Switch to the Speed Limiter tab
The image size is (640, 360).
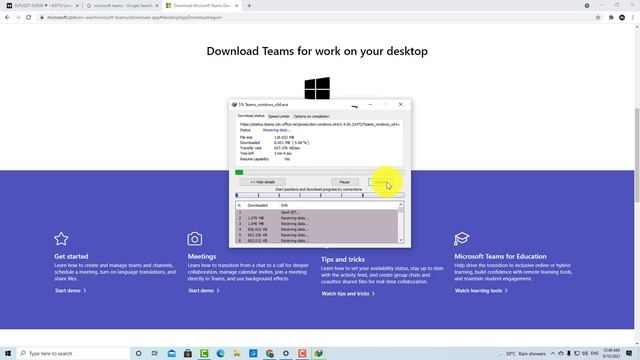tap(279, 116)
